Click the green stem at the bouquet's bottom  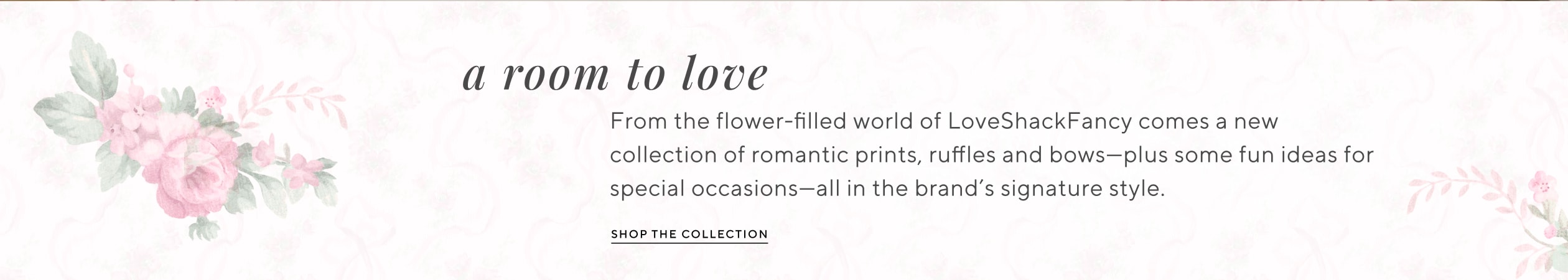[x=202, y=229]
